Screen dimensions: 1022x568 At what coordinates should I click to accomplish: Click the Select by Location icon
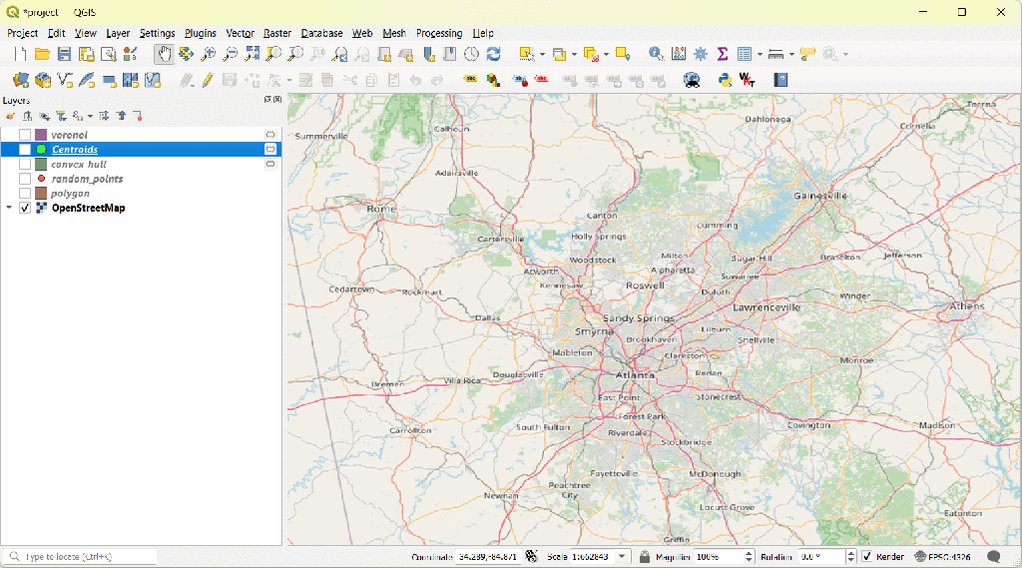click(622, 54)
